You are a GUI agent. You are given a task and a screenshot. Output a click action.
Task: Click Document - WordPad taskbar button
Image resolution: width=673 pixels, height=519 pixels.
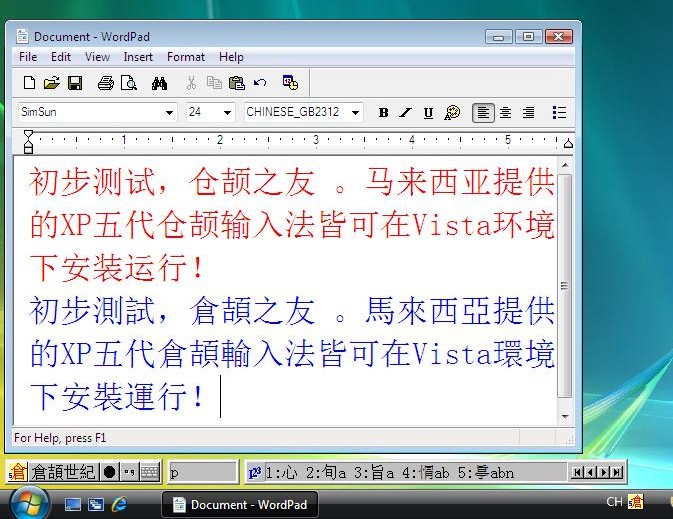click(240, 504)
